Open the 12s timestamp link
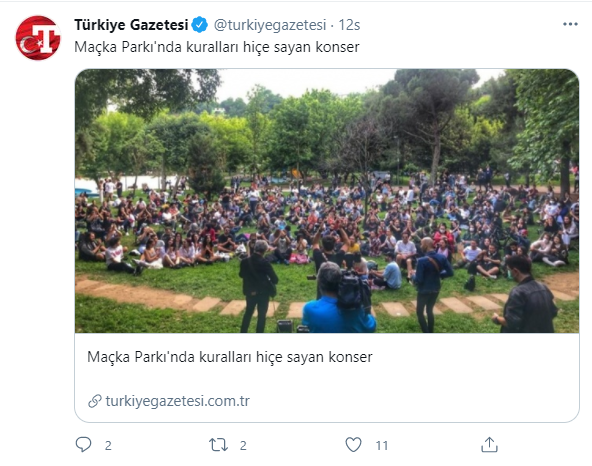 [x=349, y=25]
